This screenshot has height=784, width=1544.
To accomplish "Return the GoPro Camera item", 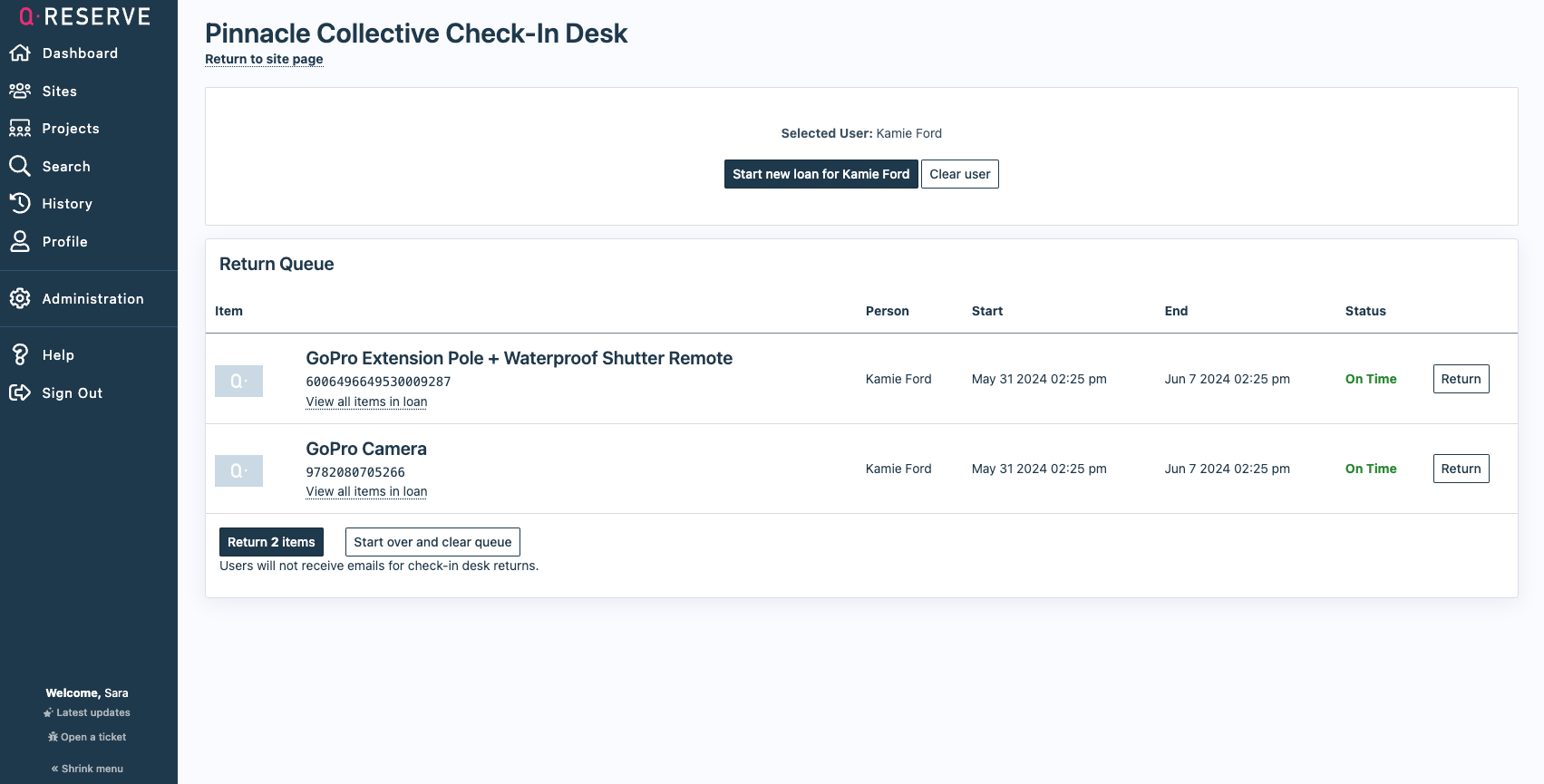I will point(1461,469).
